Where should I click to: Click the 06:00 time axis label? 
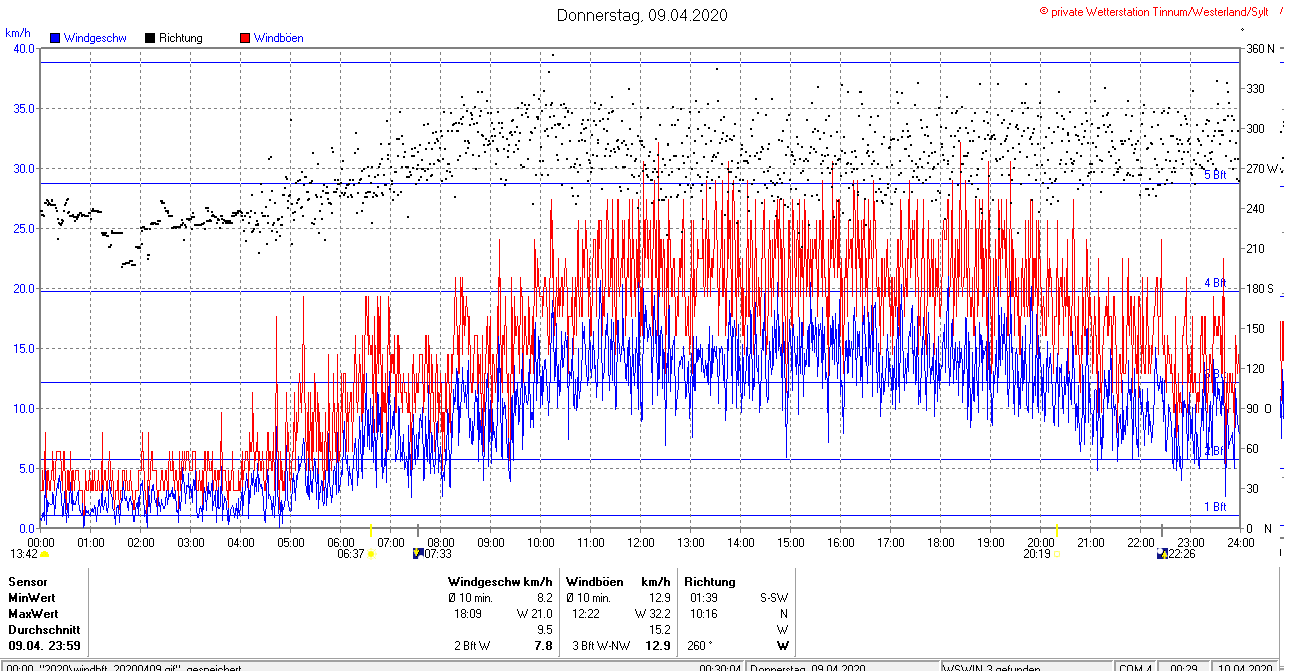(341, 543)
